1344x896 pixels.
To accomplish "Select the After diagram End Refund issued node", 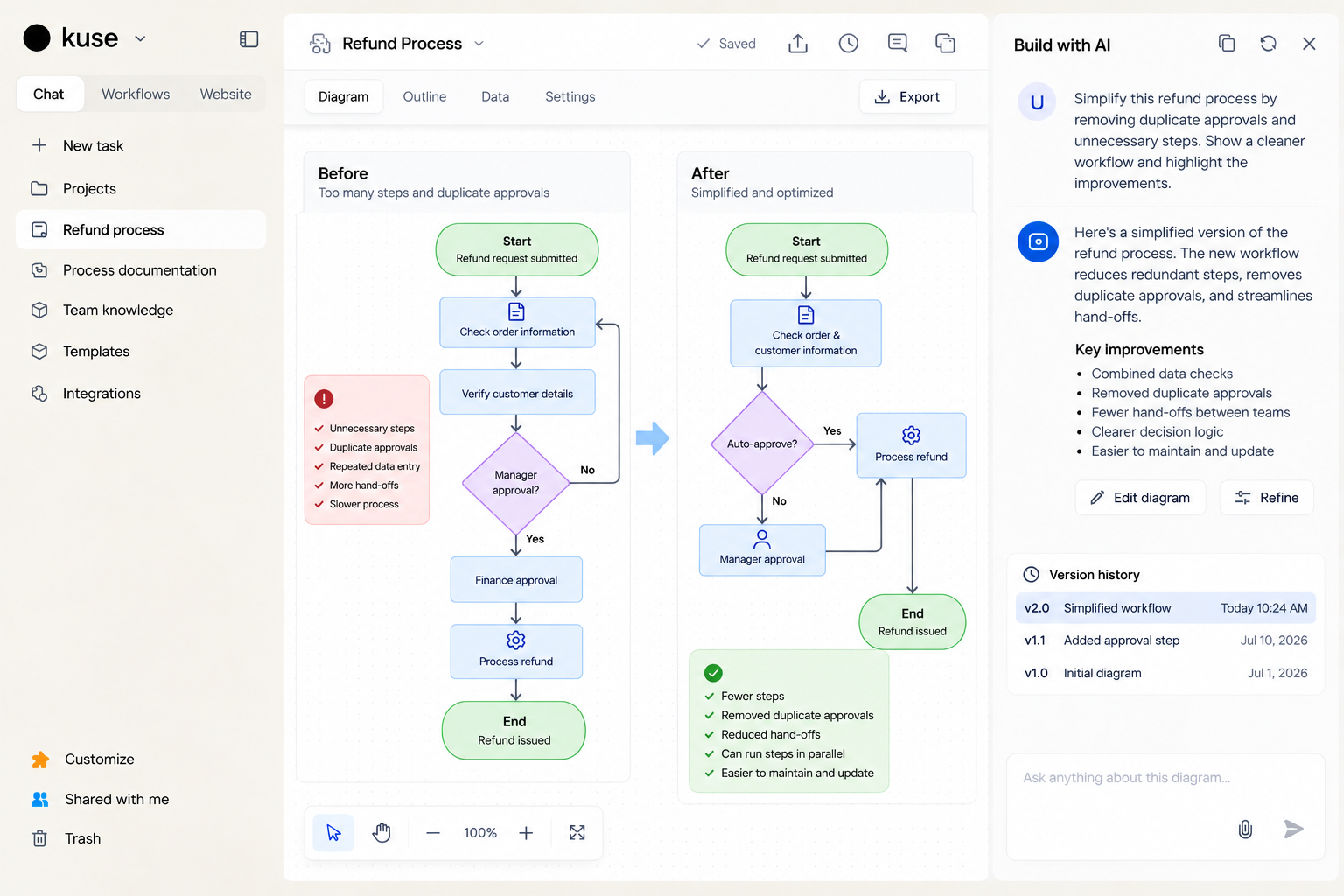I will click(x=913, y=622).
